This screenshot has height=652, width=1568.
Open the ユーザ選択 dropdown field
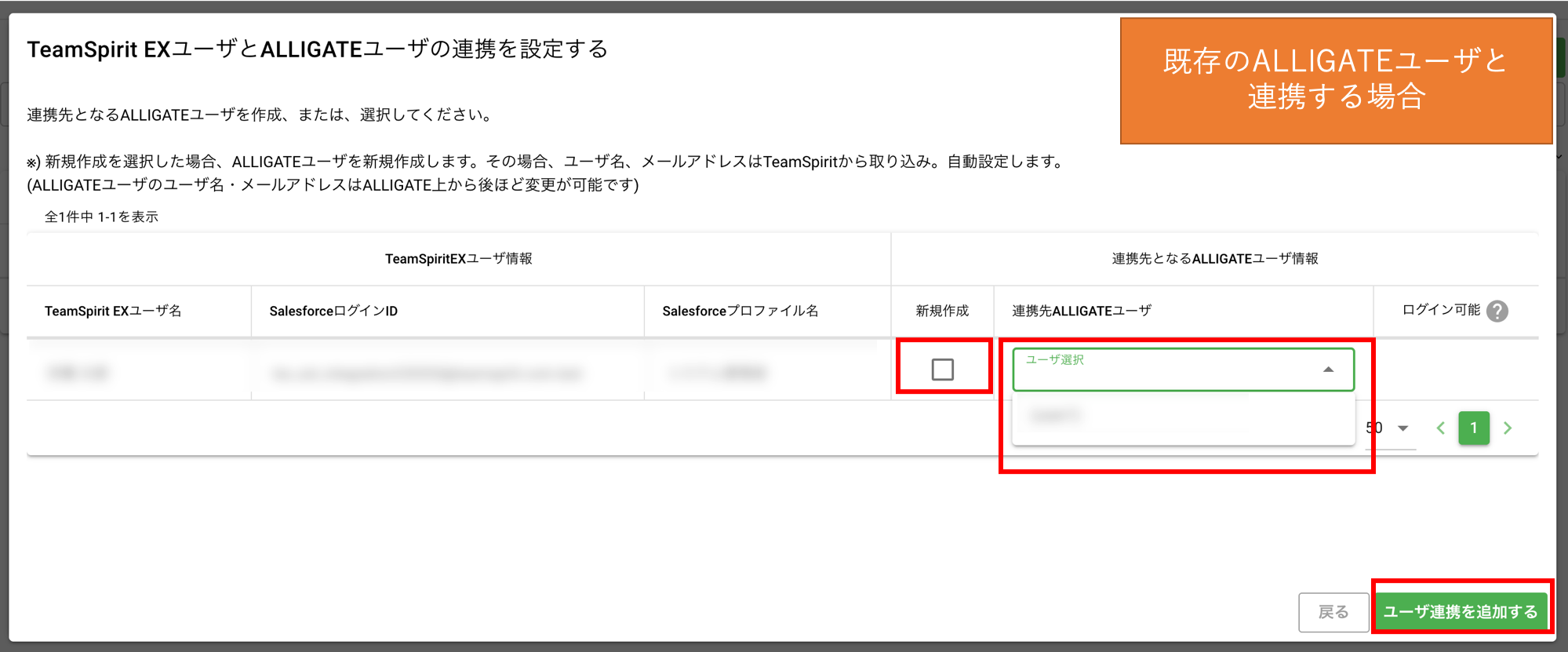[1183, 370]
